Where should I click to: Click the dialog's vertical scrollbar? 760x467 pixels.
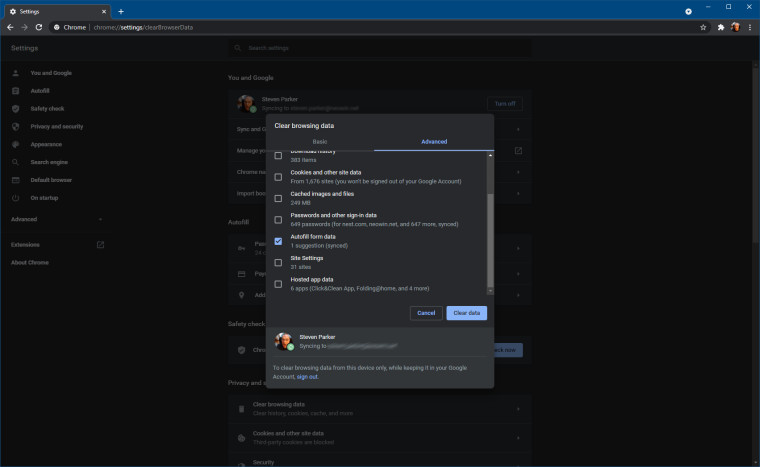pos(490,230)
